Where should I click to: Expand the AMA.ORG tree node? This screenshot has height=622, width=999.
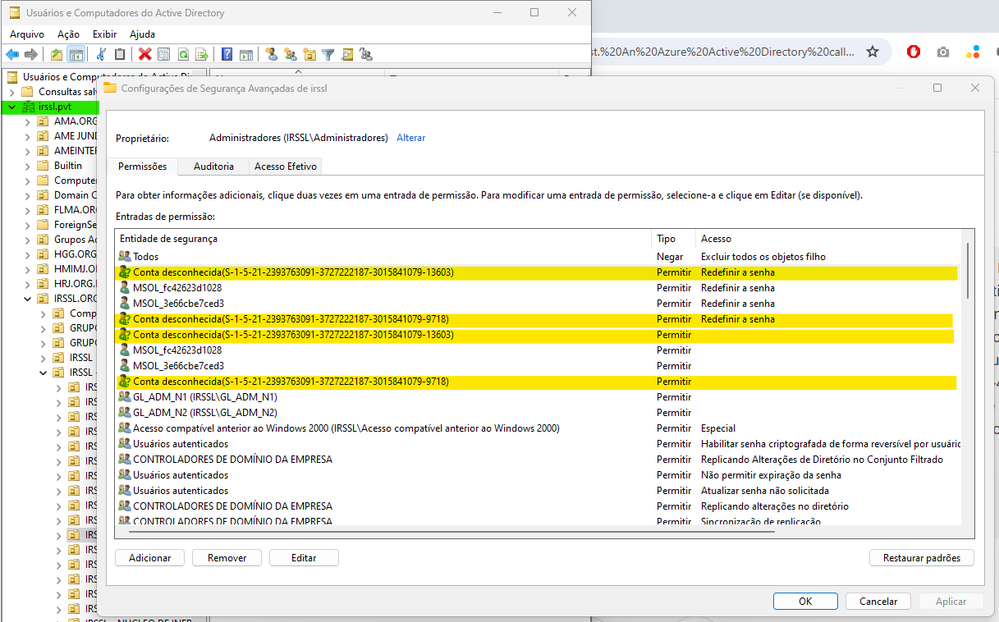point(27,122)
